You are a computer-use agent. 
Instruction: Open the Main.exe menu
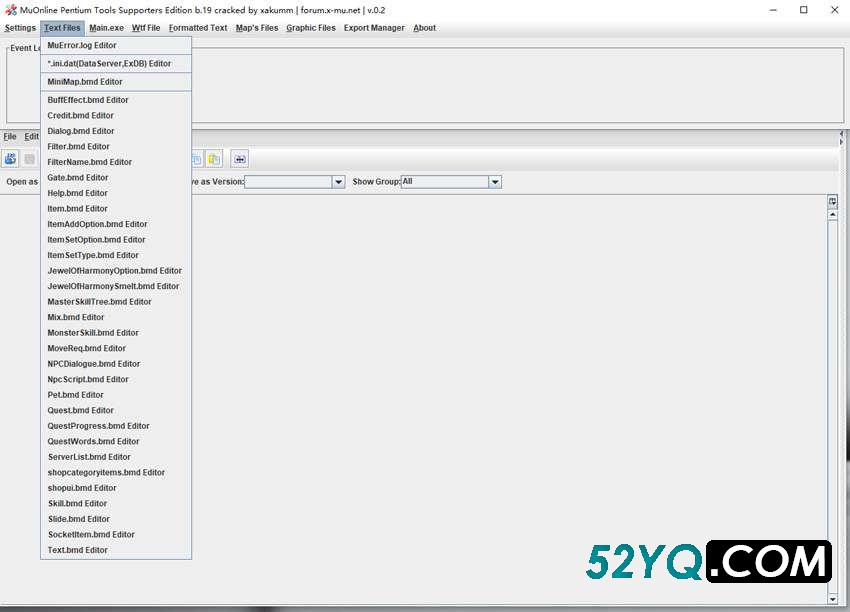point(106,28)
